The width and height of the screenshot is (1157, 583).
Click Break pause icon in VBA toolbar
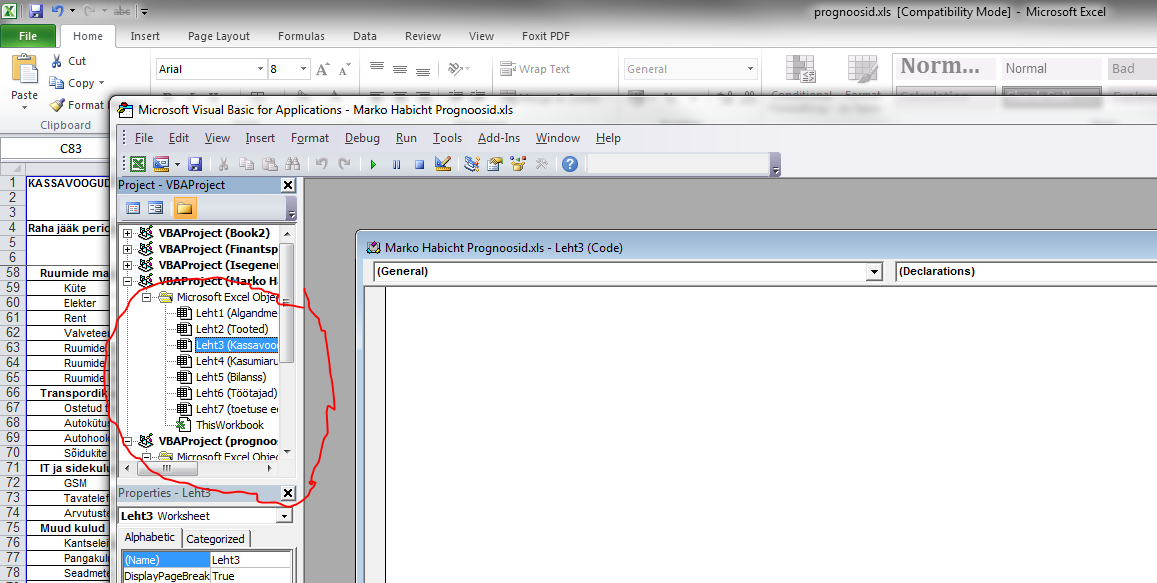click(396, 164)
